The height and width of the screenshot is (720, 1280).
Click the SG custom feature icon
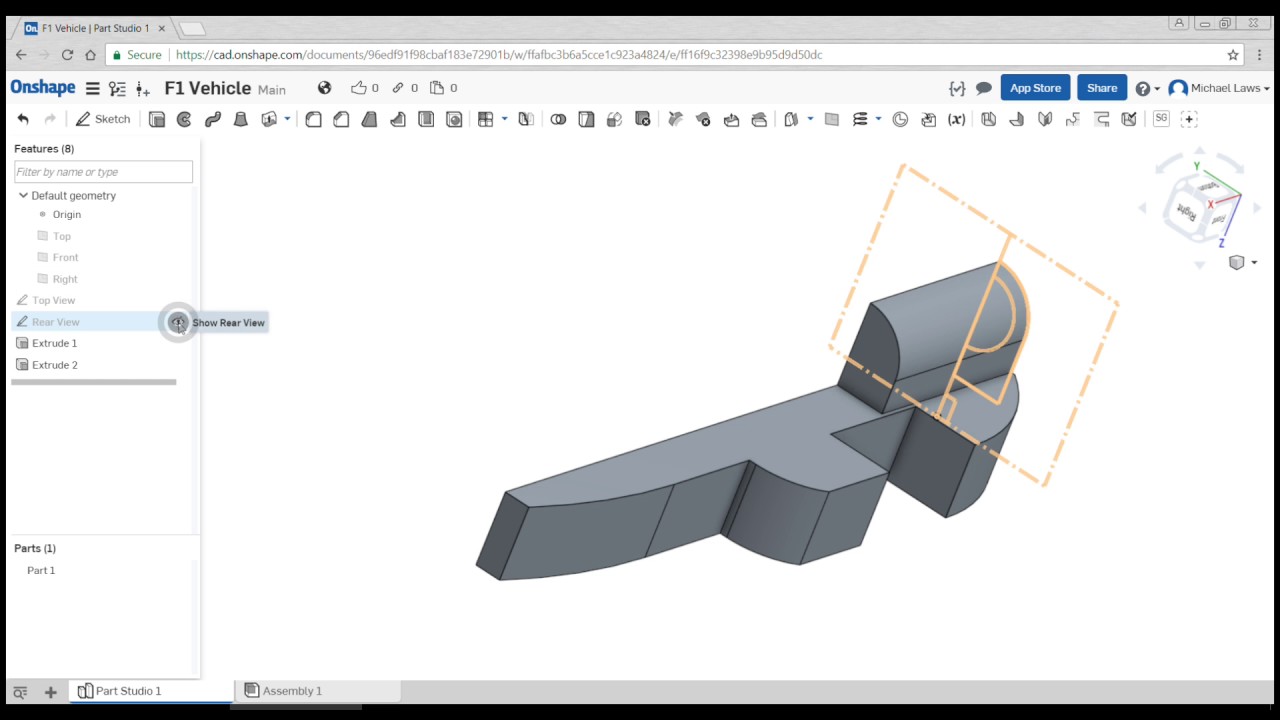[1161, 118]
